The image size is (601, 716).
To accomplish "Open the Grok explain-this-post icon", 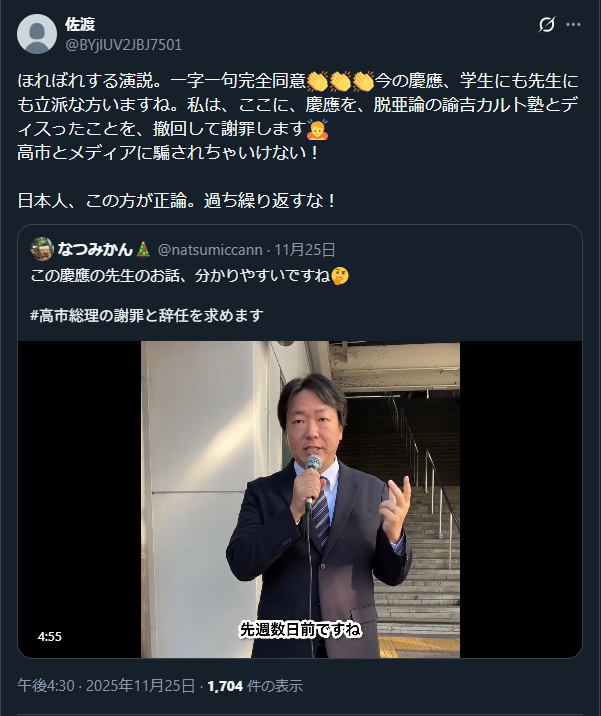I will (x=546, y=25).
